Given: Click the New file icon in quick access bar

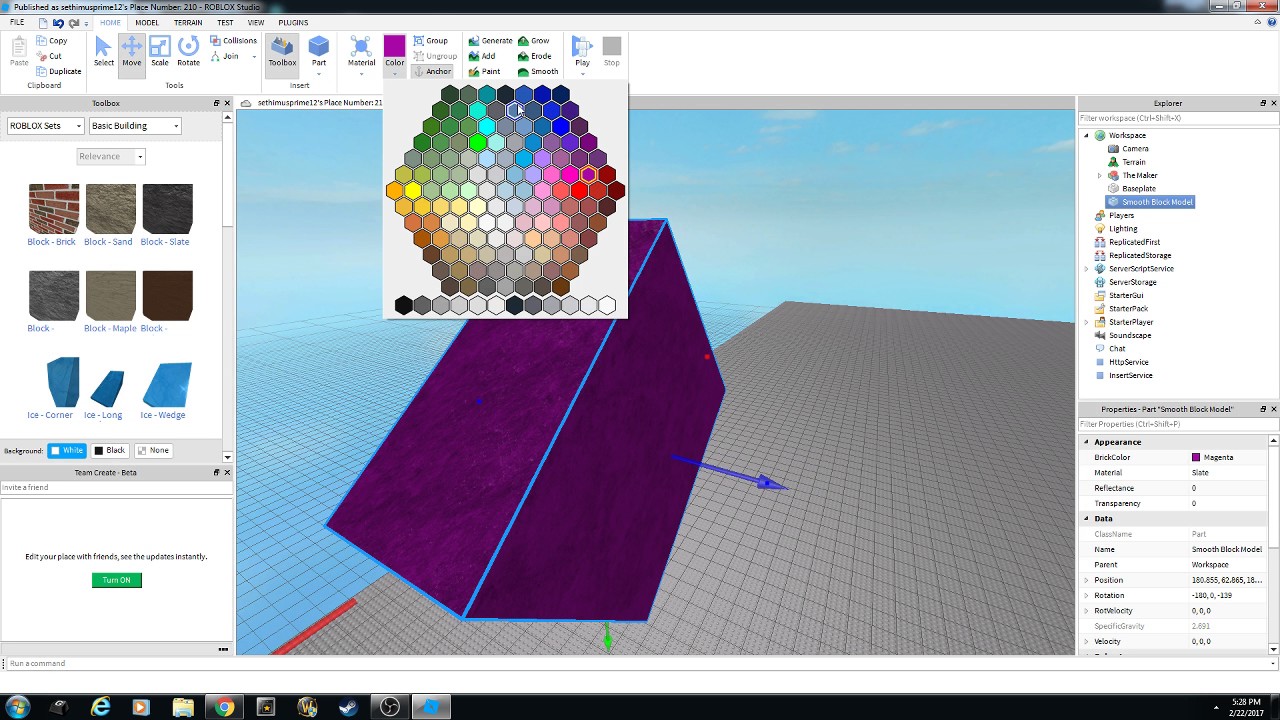Looking at the screenshot, I should (x=42, y=22).
